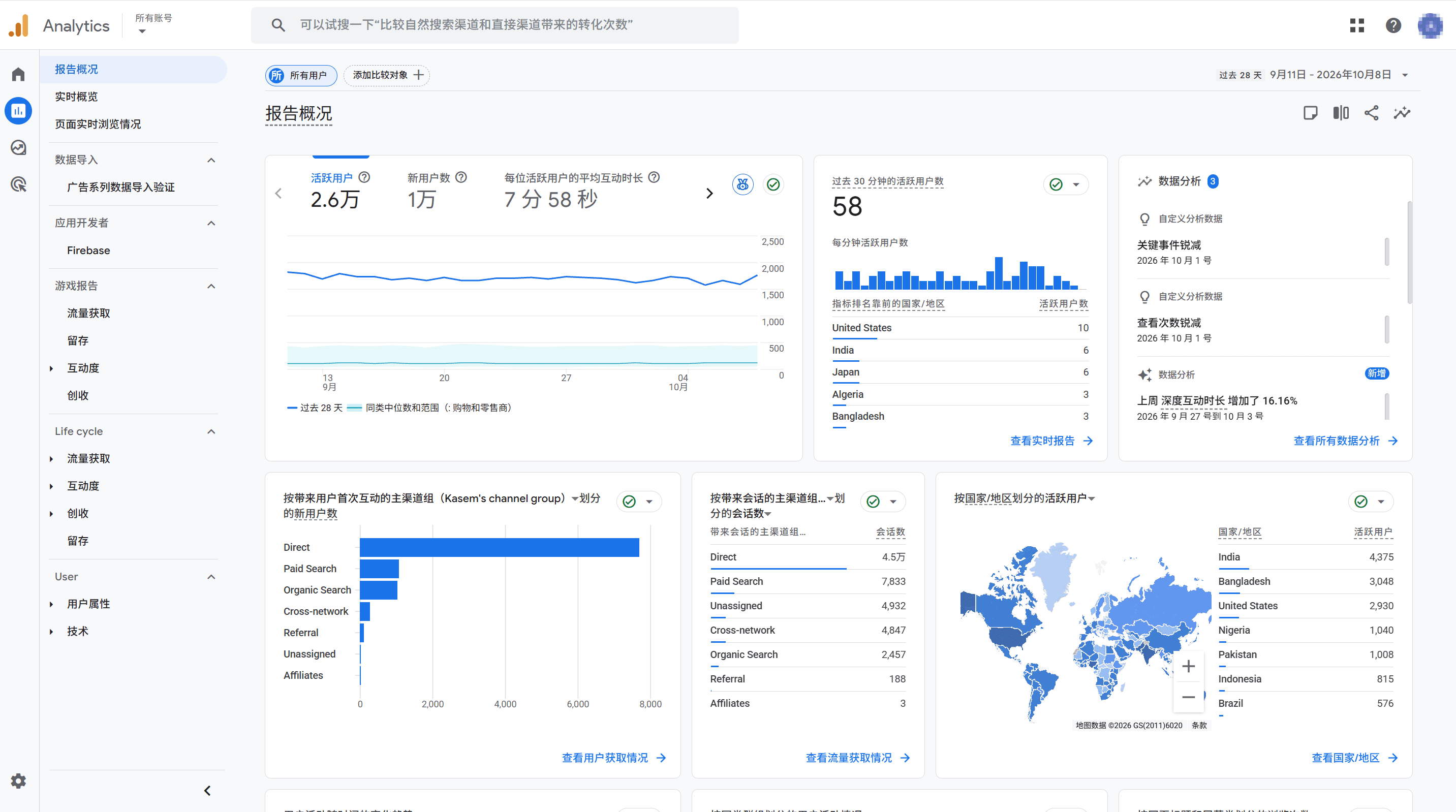This screenshot has width=1456, height=812.
Task: Open 查看实时报告 link
Action: tap(1051, 441)
